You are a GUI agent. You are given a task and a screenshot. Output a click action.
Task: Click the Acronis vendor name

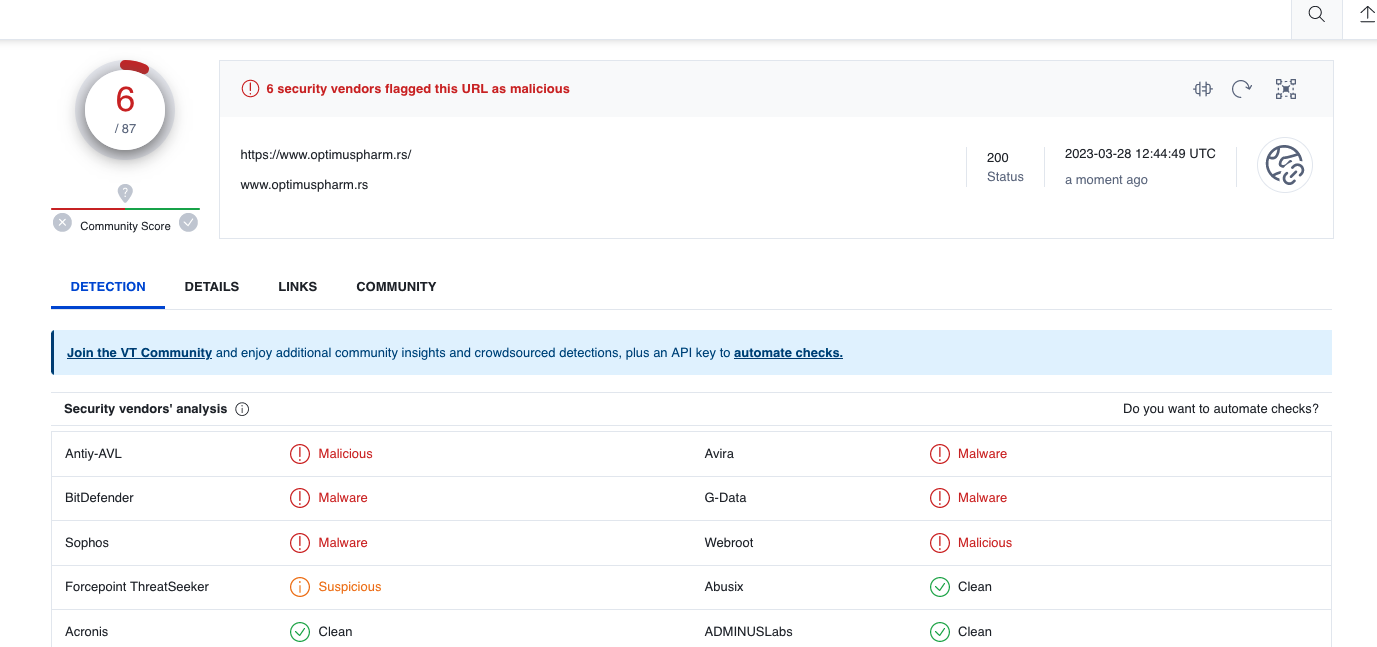(x=86, y=632)
